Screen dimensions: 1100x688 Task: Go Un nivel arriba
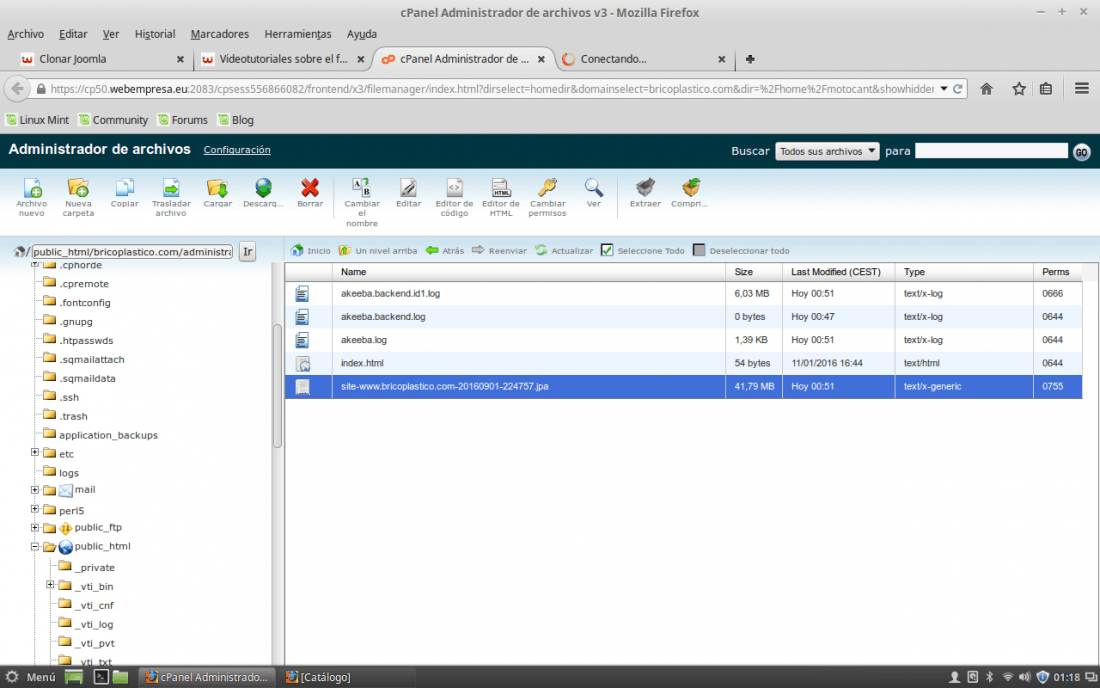(x=377, y=250)
